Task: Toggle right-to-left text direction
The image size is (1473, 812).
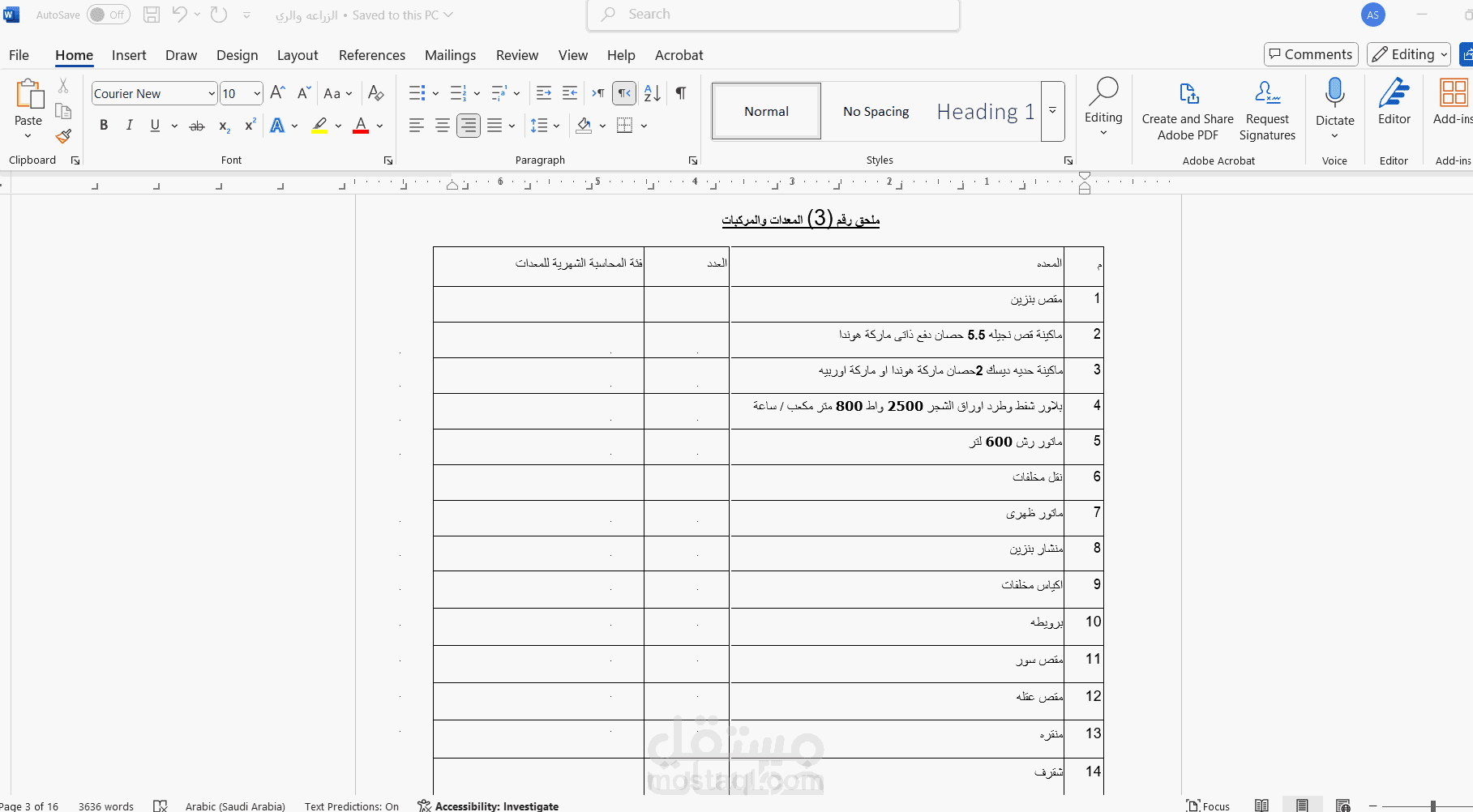Action: tap(624, 93)
